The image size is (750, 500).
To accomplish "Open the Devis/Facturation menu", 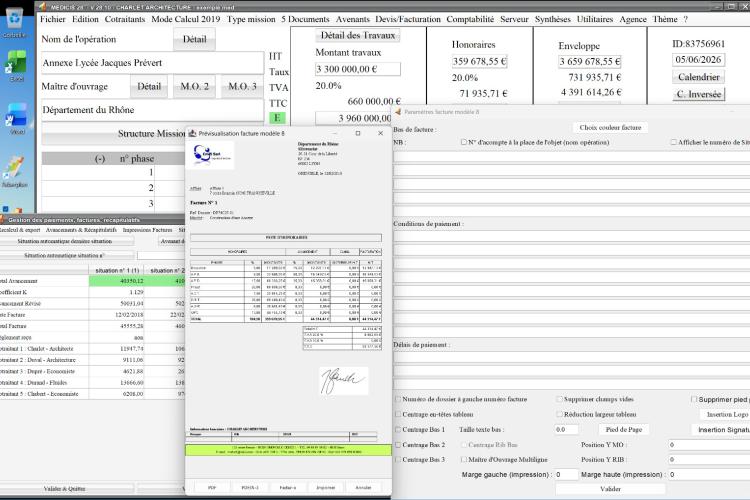I will (x=408, y=20).
